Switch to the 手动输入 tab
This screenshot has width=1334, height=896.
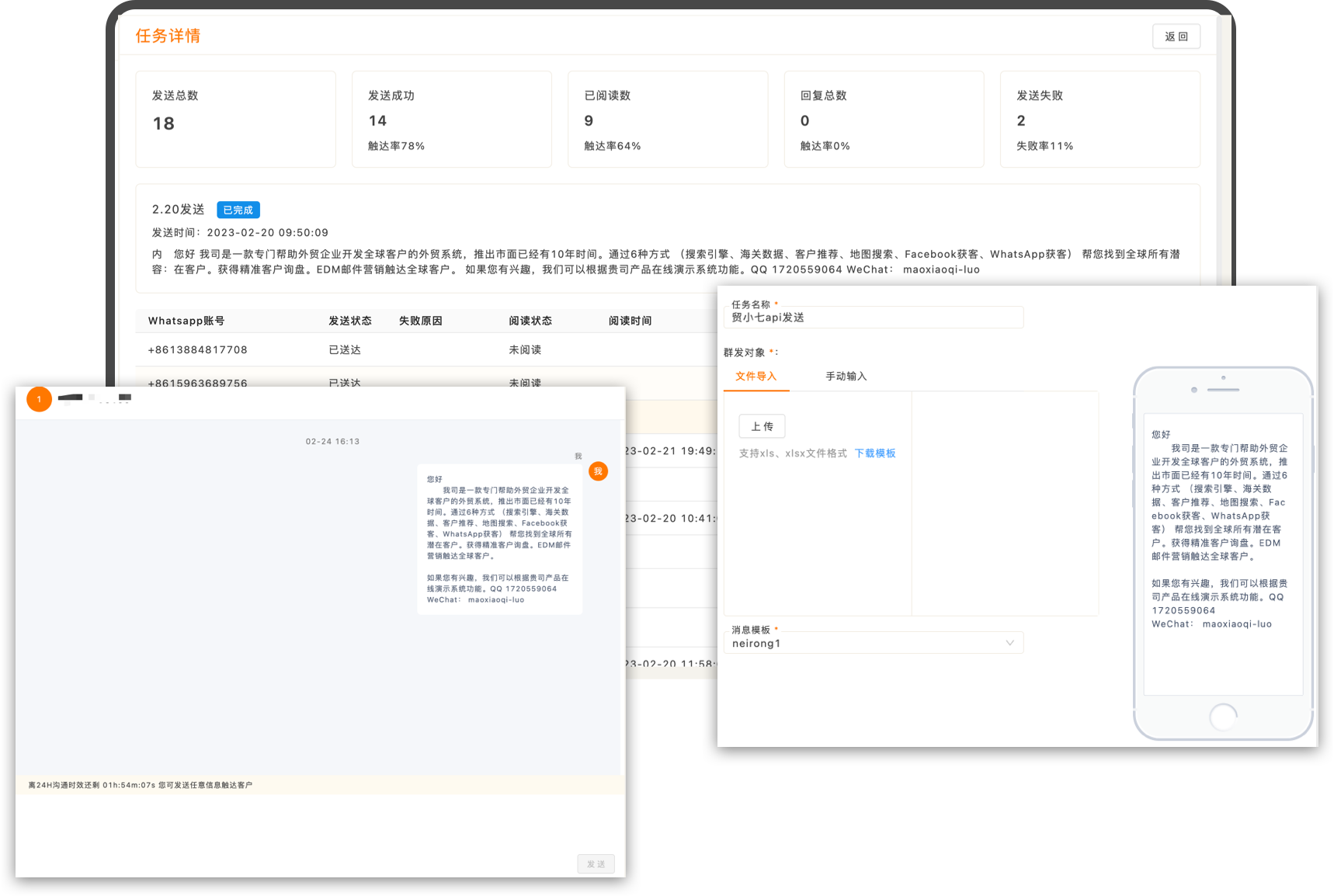(x=846, y=376)
